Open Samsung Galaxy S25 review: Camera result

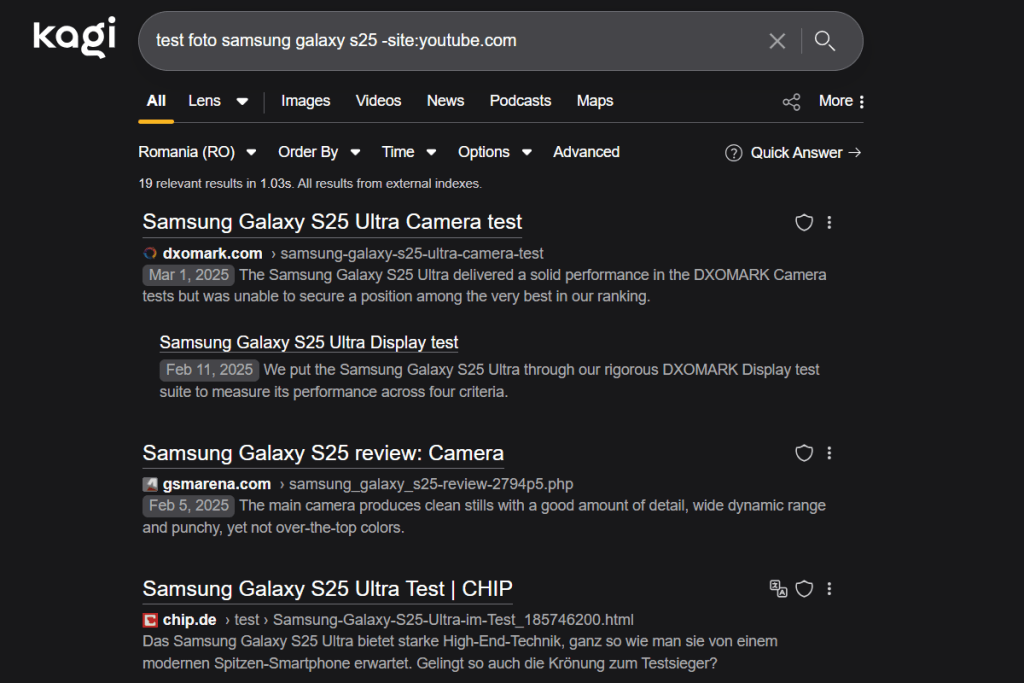323,453
